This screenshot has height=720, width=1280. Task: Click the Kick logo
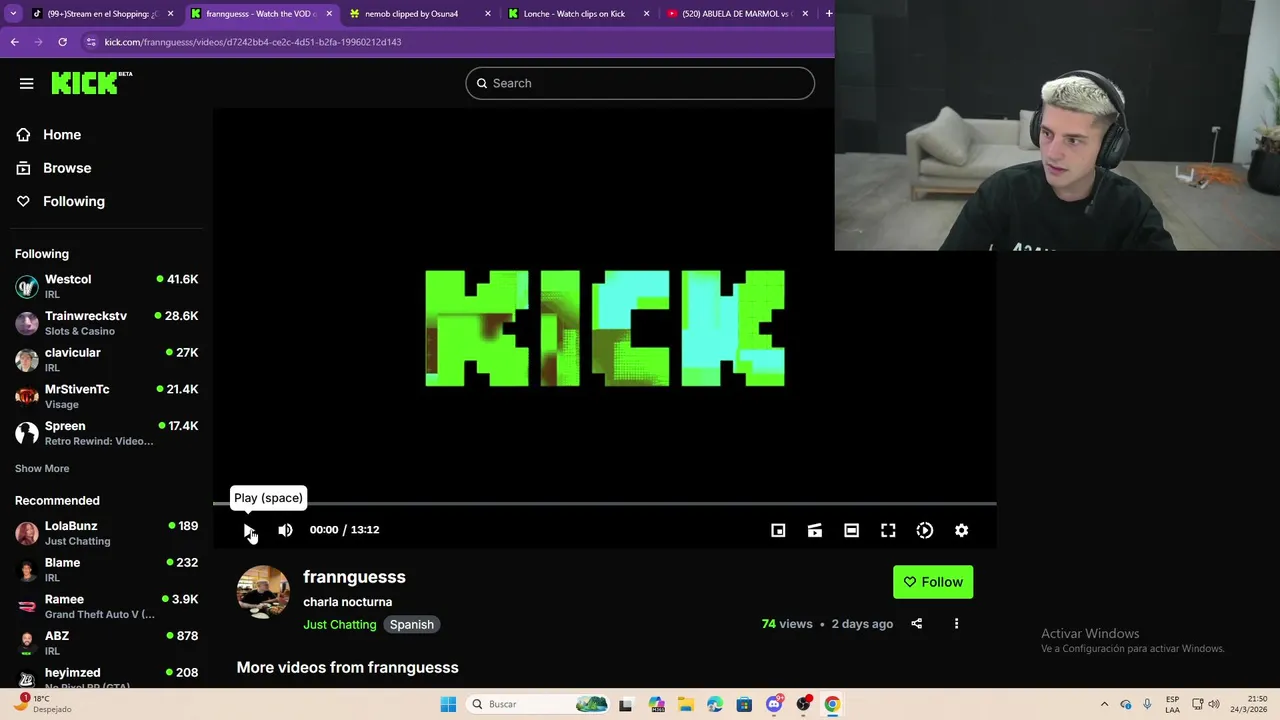(91, 83)
